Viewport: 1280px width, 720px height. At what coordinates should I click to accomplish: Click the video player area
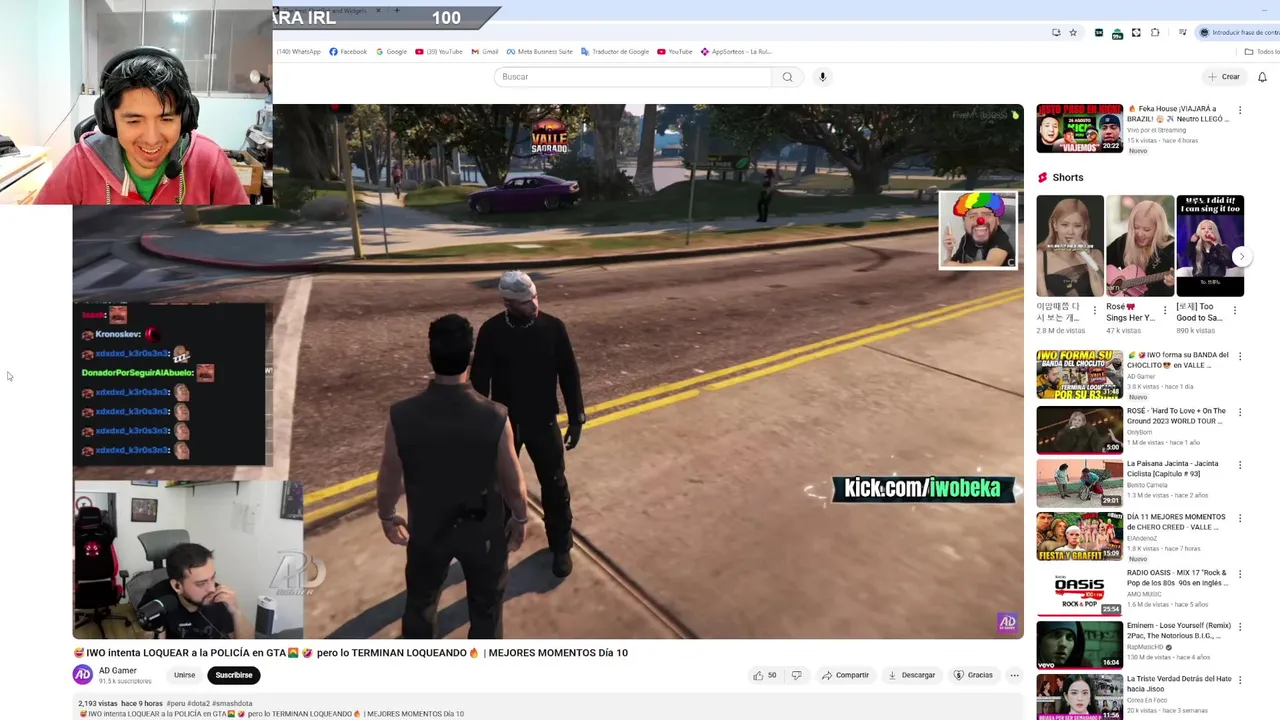(x=548, y=371)
